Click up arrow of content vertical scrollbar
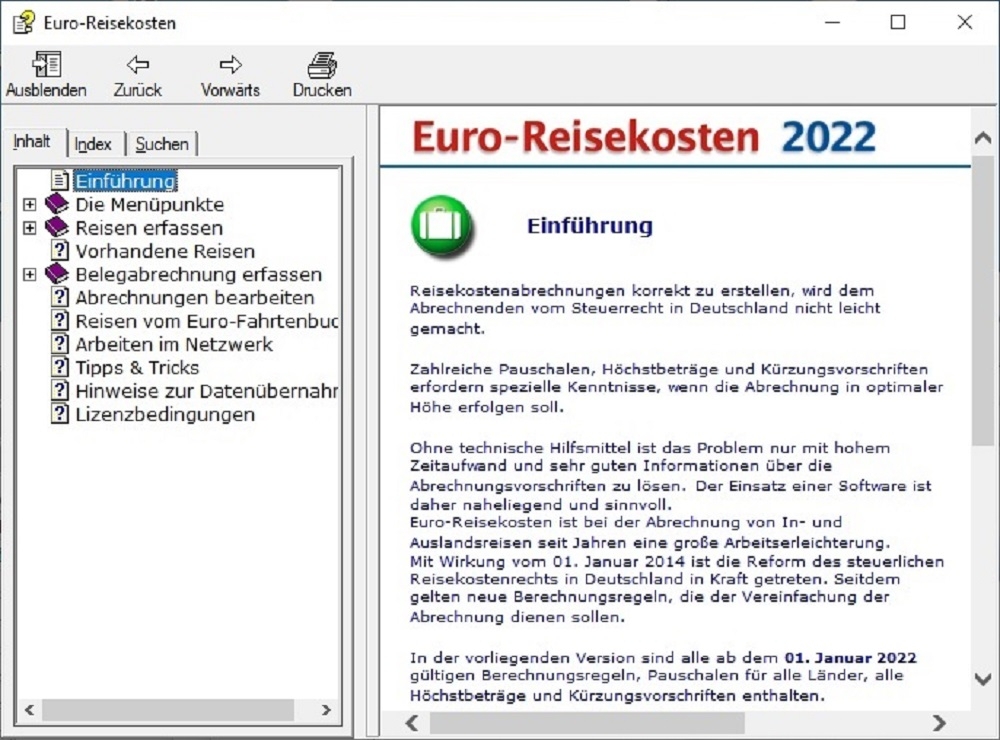 point(983,137)
